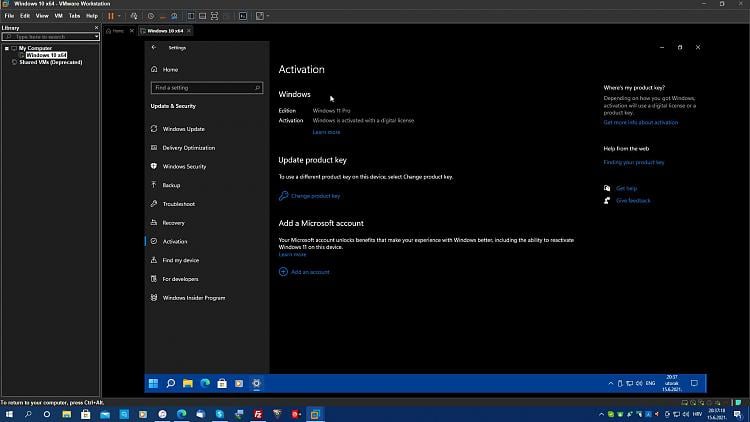Open the Tabs menu
The image size is (750, 422).
point(74,16)
